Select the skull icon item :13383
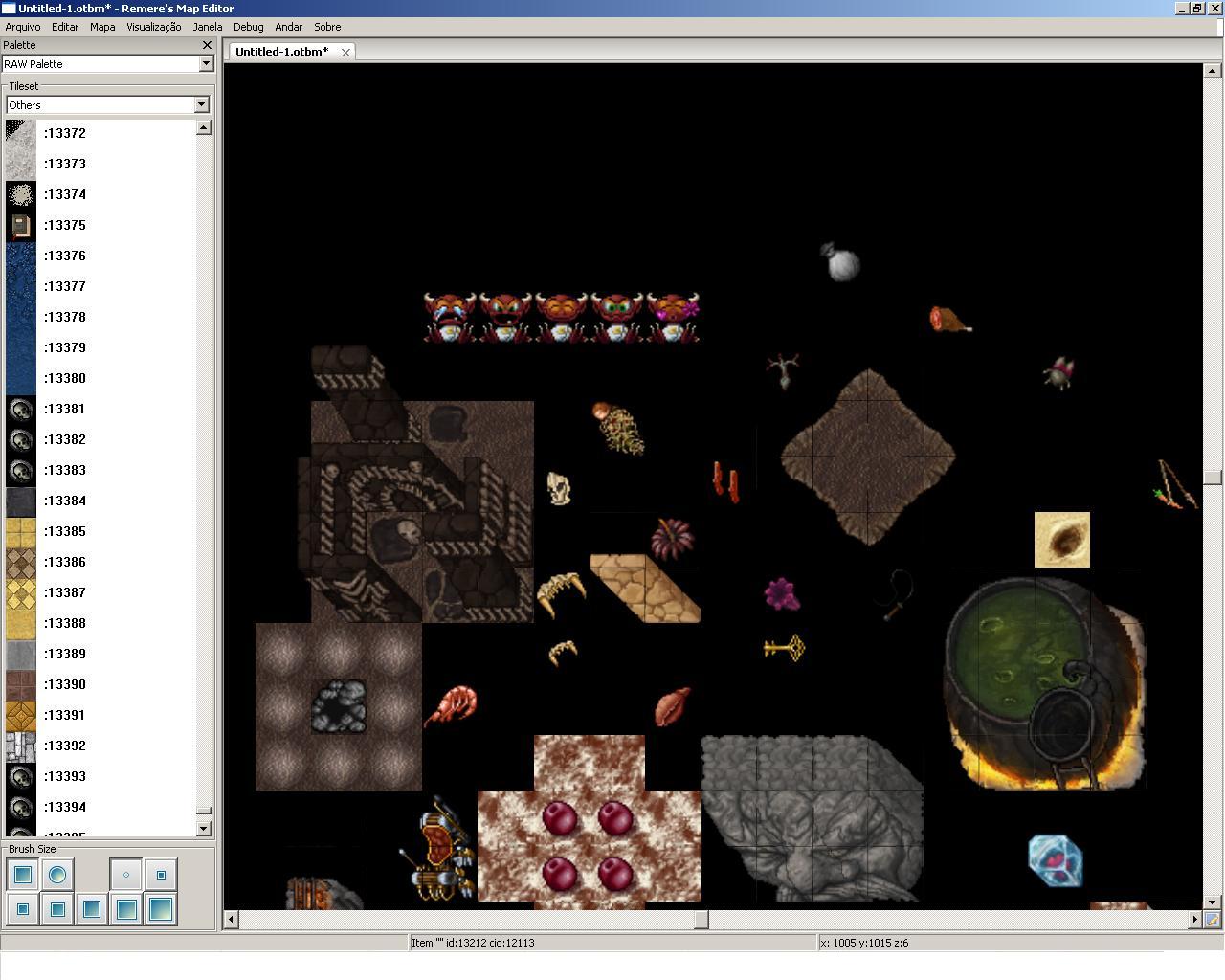Screen dimensions: 1225x980 point(21,470)
